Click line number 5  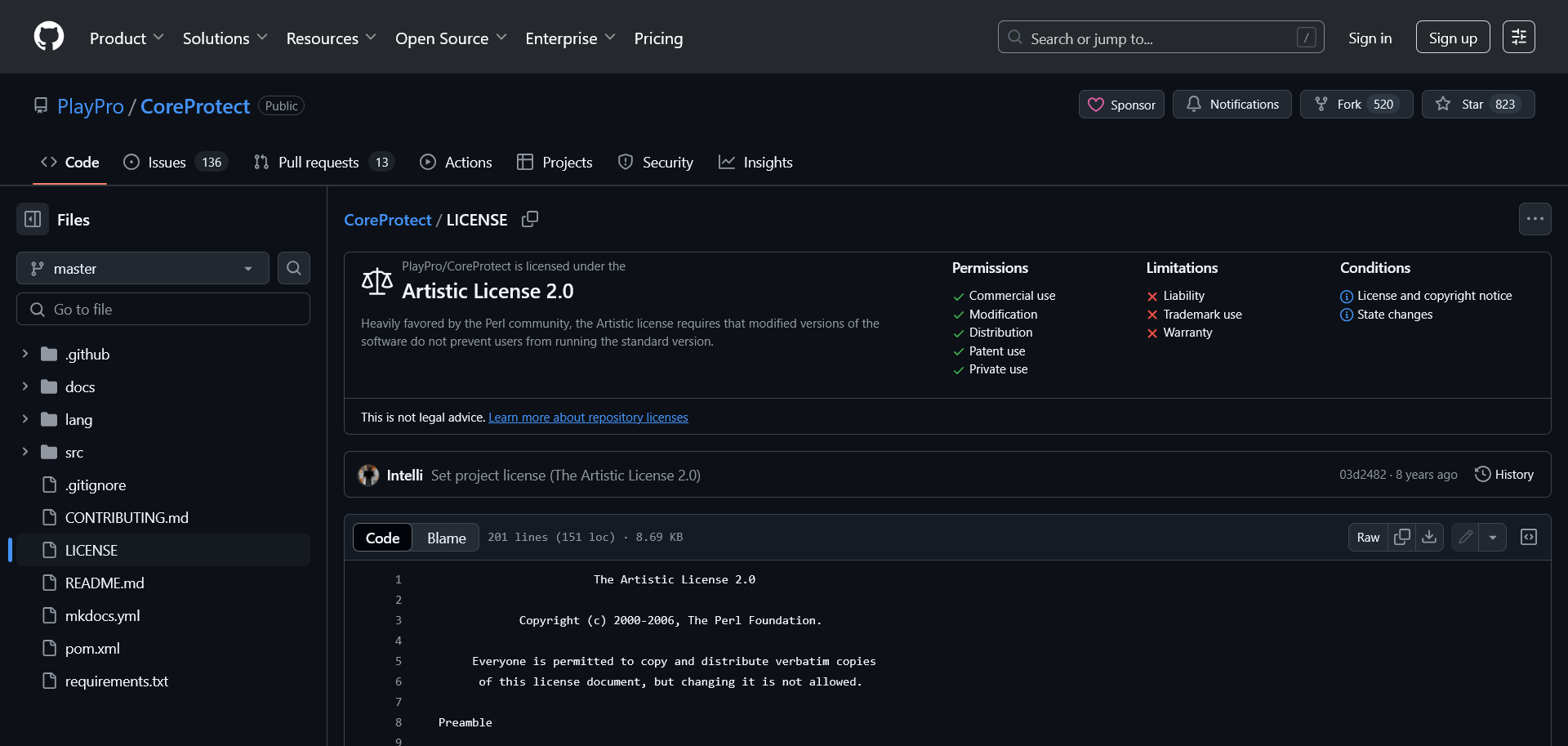pos(399,661)
